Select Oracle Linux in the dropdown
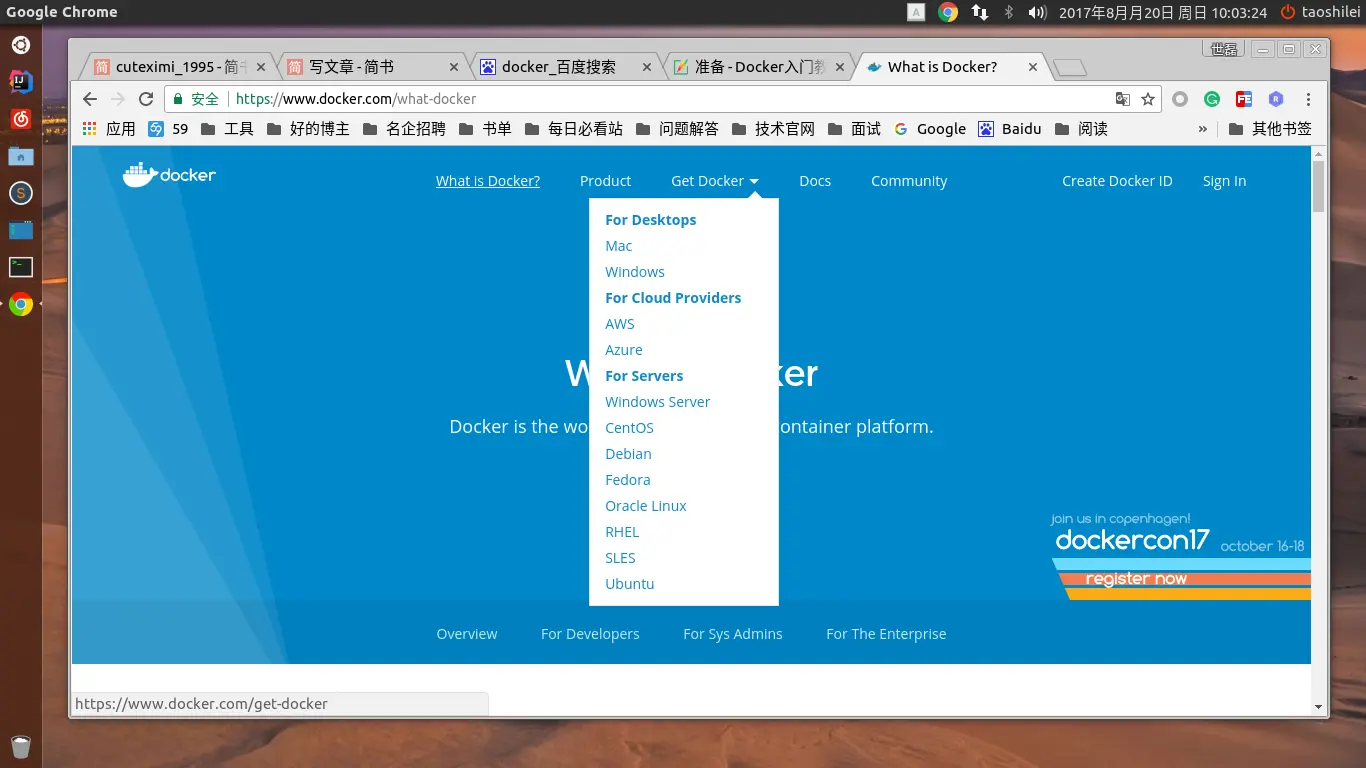The height and width of the screenshot is (768, 1366). (x=645, y=506)
